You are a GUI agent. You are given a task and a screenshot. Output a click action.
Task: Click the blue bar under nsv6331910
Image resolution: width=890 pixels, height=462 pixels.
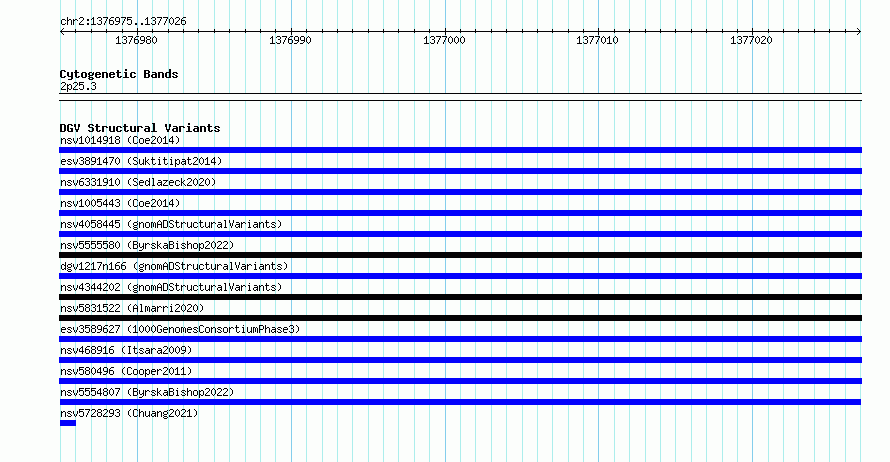460,192
